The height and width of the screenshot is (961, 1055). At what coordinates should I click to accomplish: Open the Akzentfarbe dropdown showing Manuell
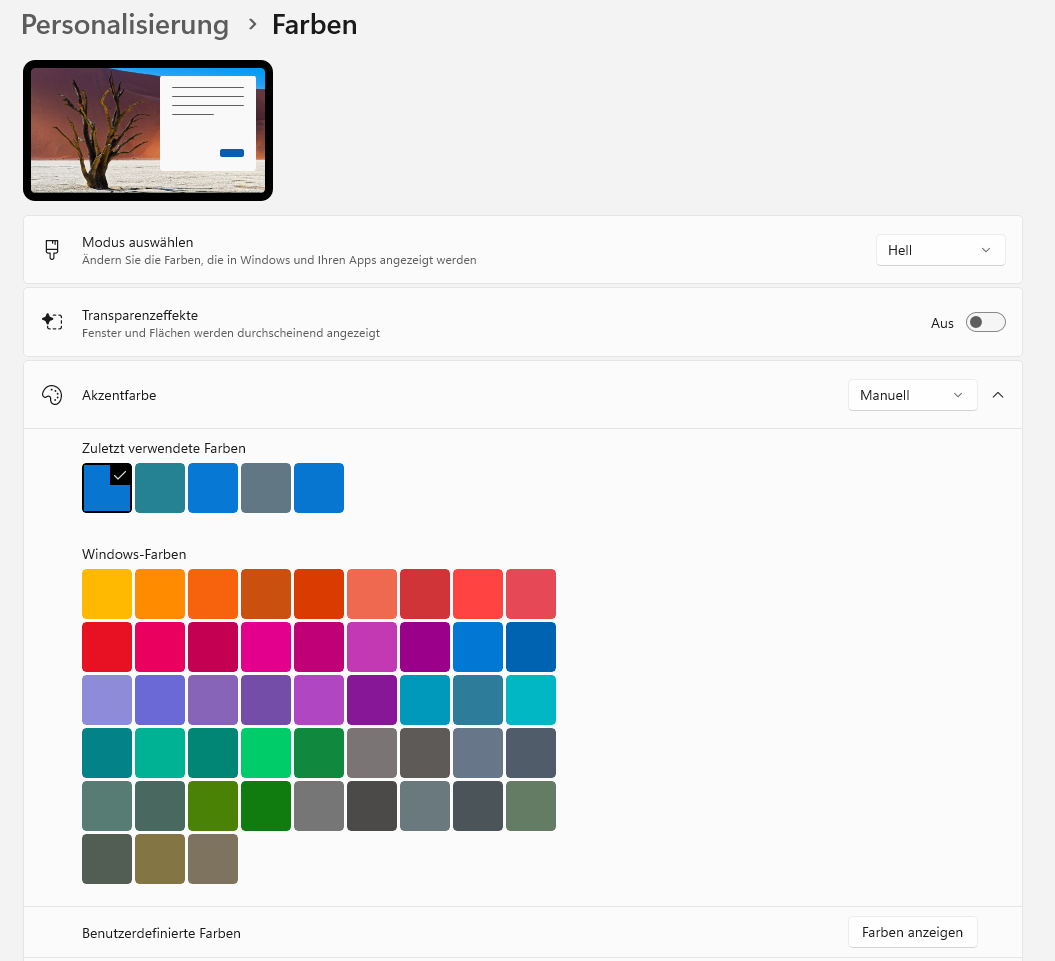tap(912, 395)
